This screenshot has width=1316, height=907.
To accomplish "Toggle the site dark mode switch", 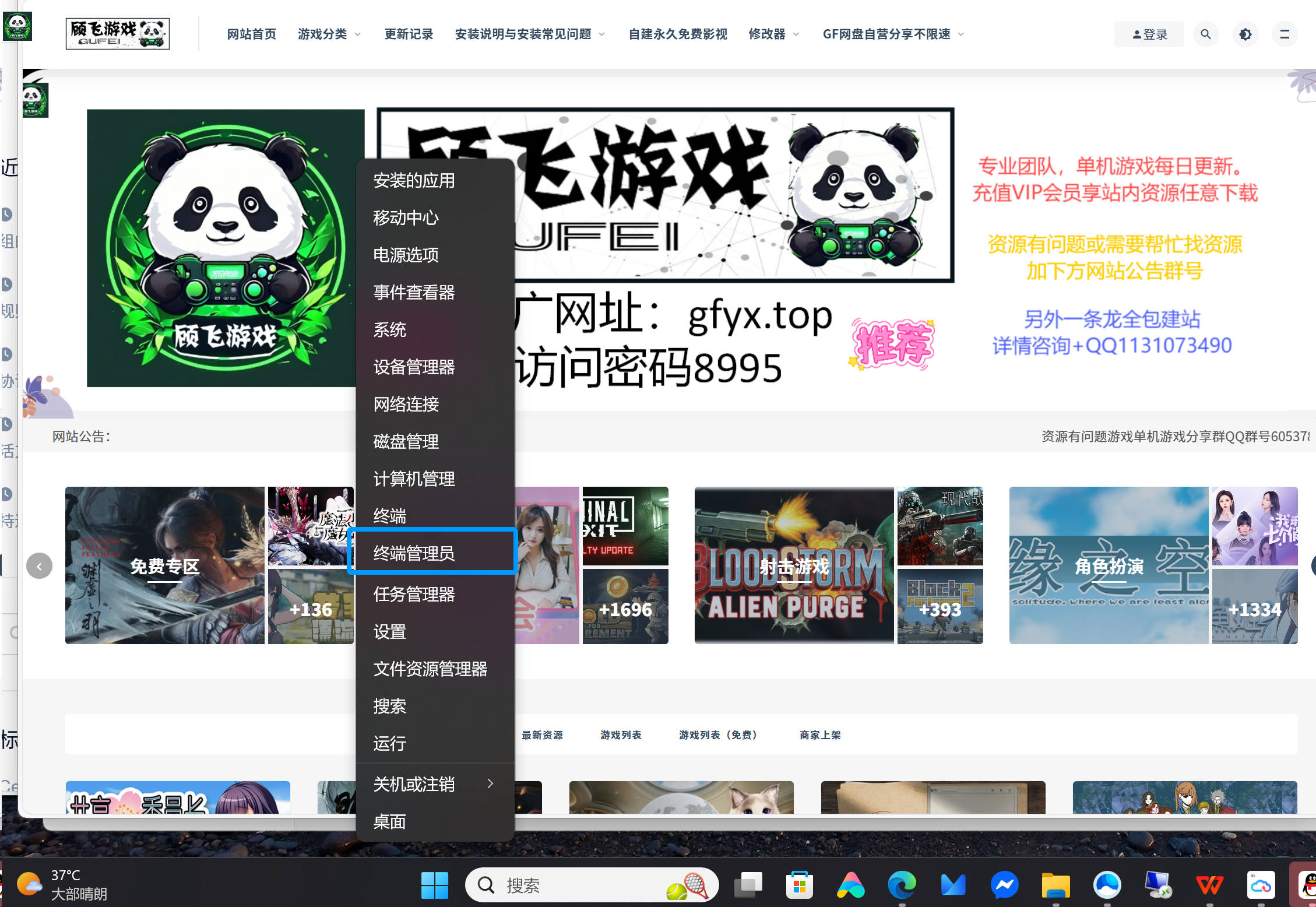I will click(1245, 34).
